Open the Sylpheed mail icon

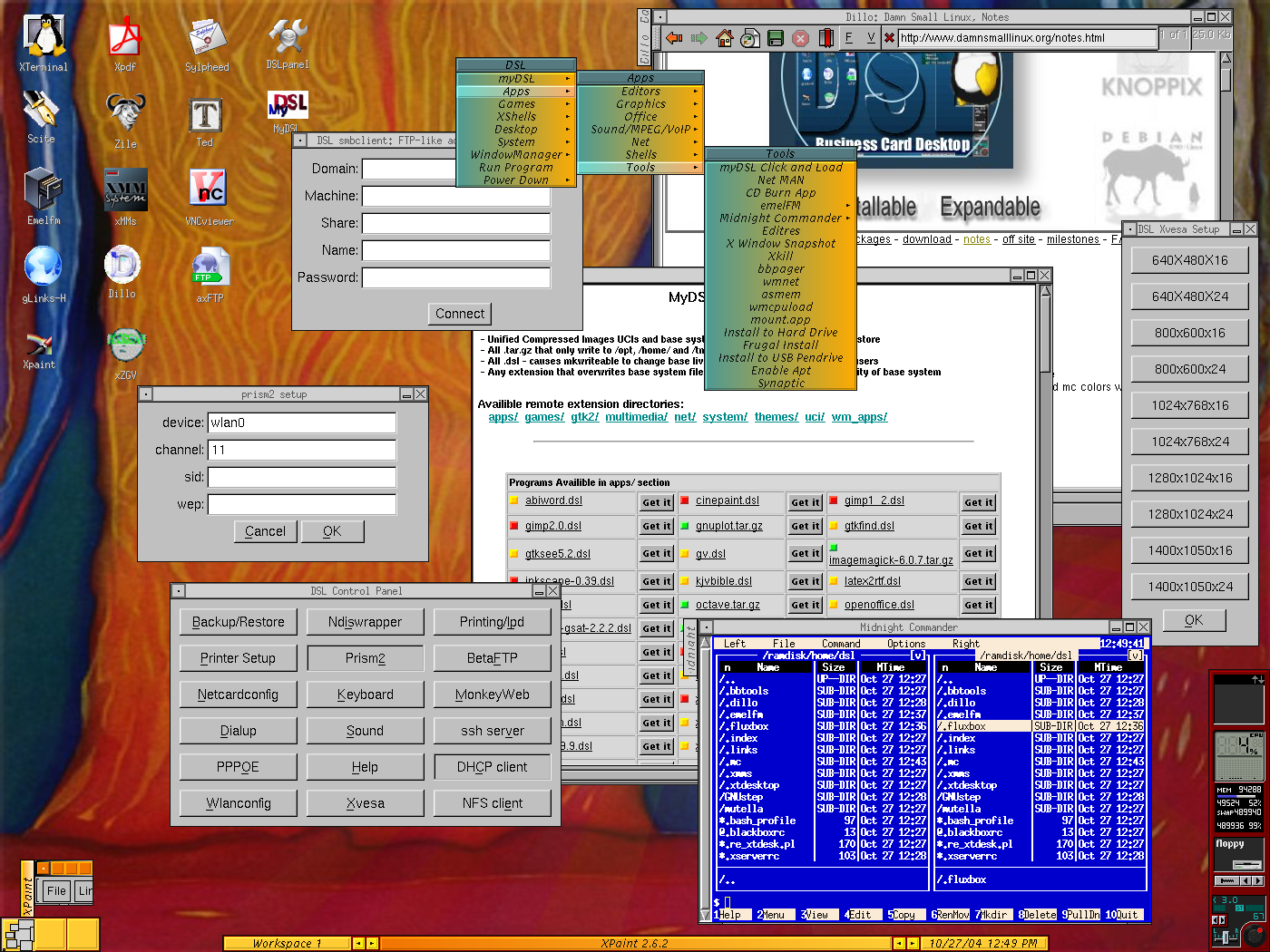tap(207, 45)
